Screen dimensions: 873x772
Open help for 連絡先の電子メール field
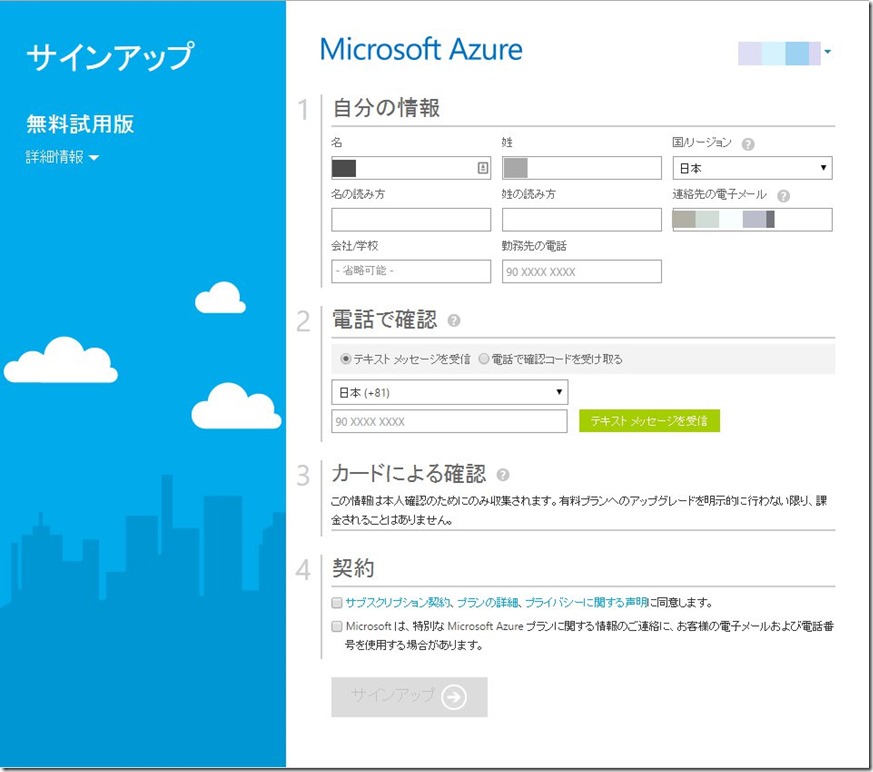(785, 196)
